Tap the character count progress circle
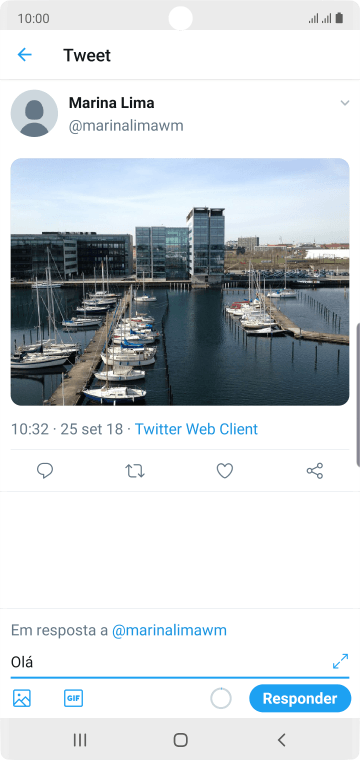 (221, 698)
